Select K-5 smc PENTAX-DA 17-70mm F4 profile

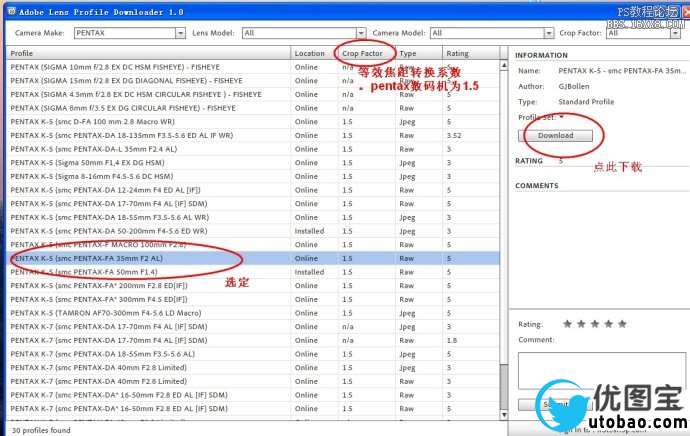[253, 203]
